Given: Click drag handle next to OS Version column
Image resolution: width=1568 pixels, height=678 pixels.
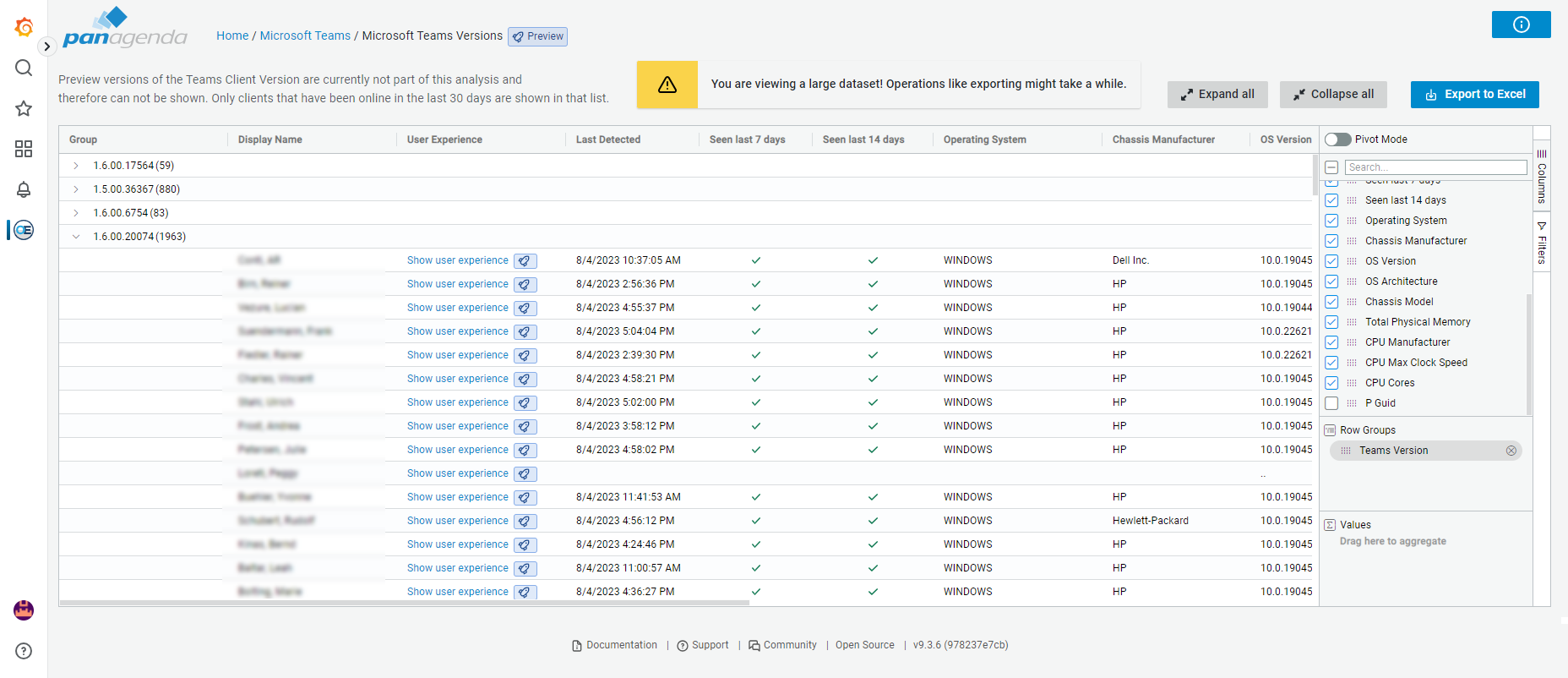Looking at the screenshot, I should point(1352,261).
